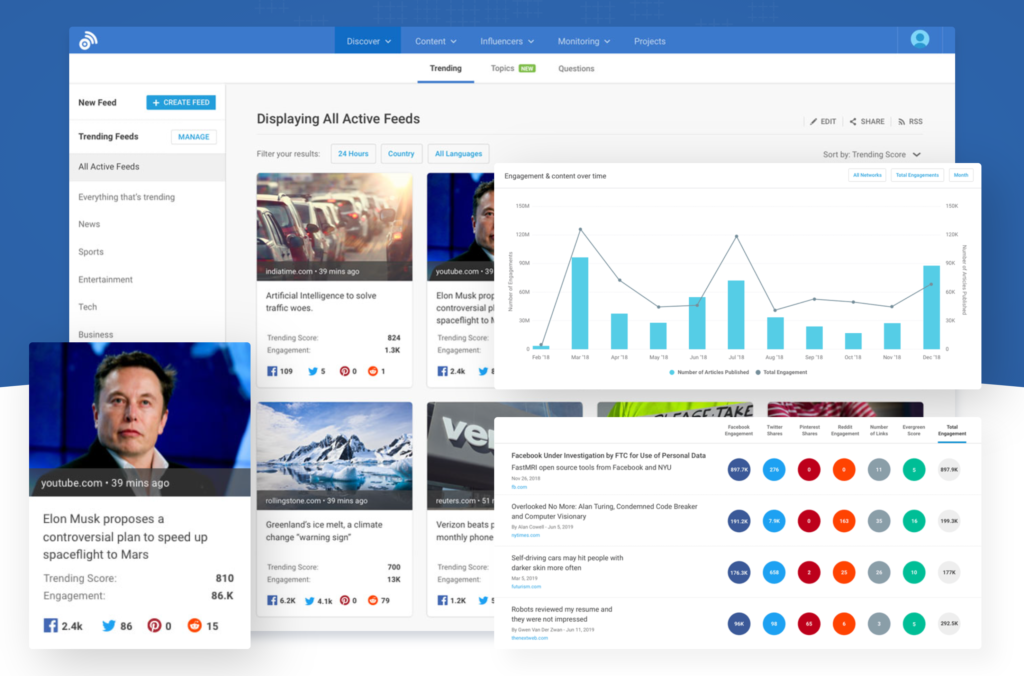1024x676 pixels.
Task: Click the Greenland glacier article thumbnail
Action: 334,456
